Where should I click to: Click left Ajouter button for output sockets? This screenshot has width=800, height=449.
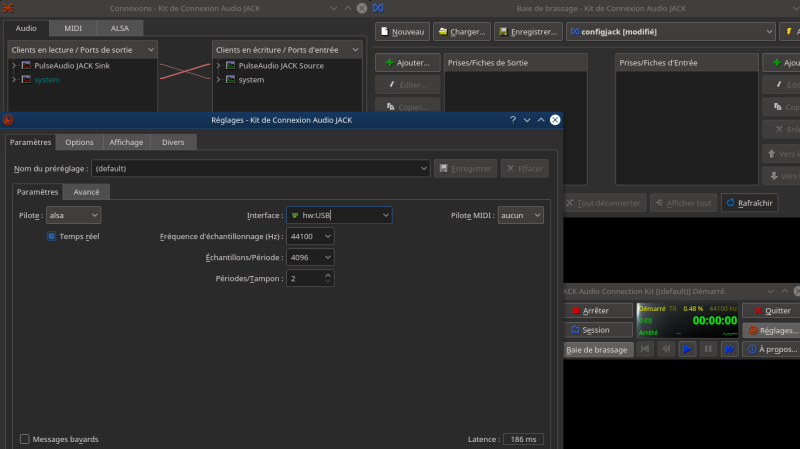(x=407, y=63)
